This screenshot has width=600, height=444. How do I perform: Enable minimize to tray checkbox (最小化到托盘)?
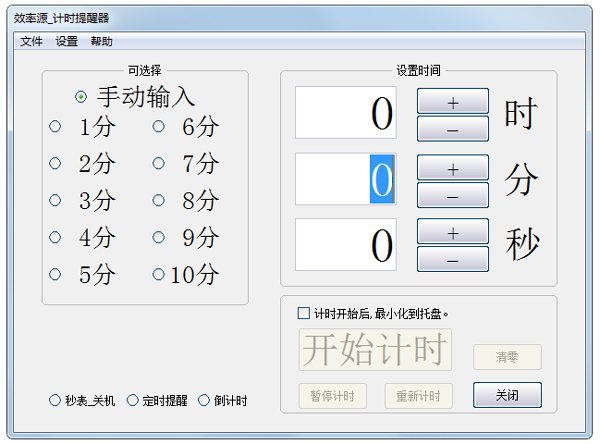pos(304,313)
